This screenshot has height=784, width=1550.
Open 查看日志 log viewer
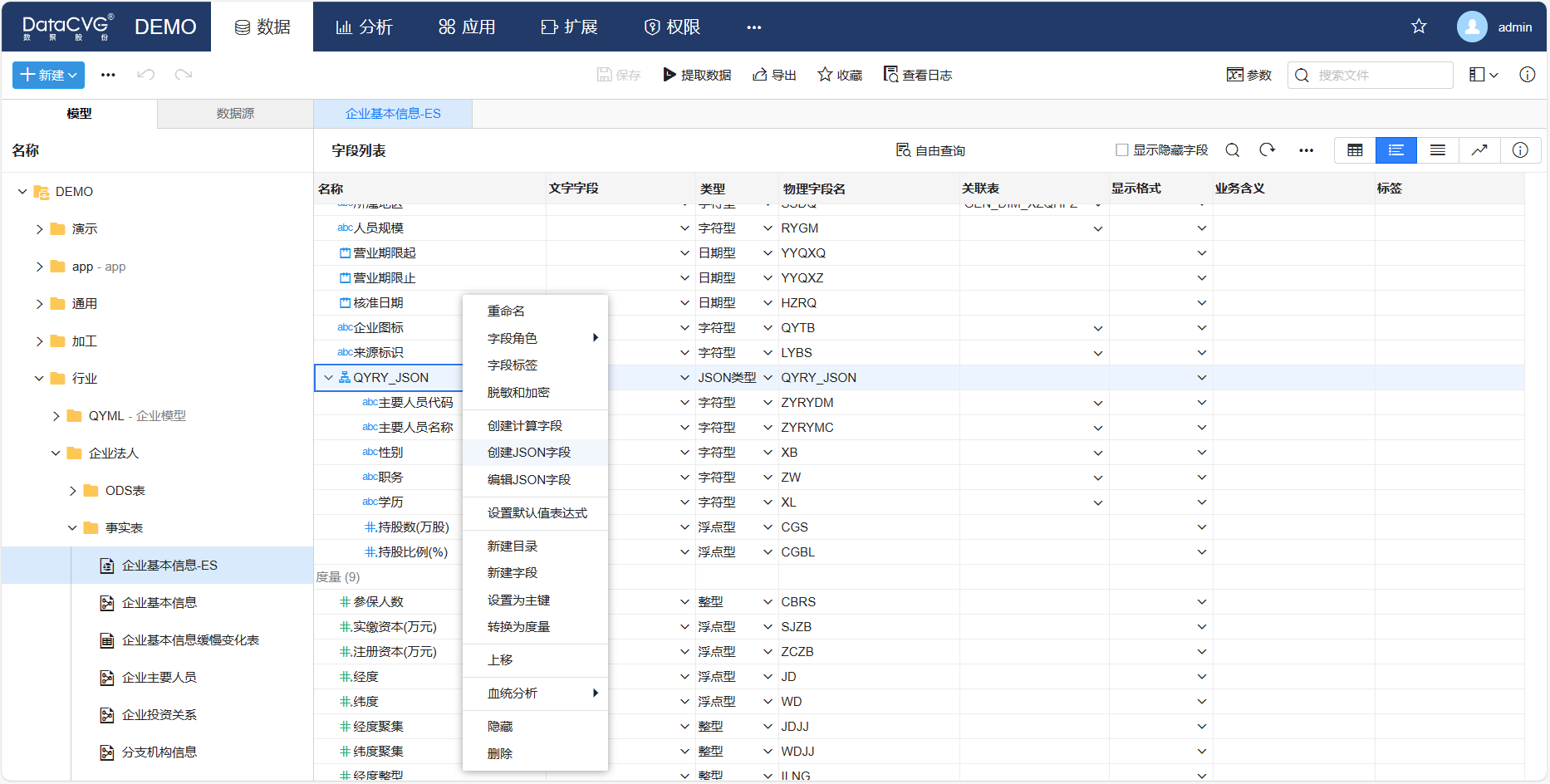(918, 75)
